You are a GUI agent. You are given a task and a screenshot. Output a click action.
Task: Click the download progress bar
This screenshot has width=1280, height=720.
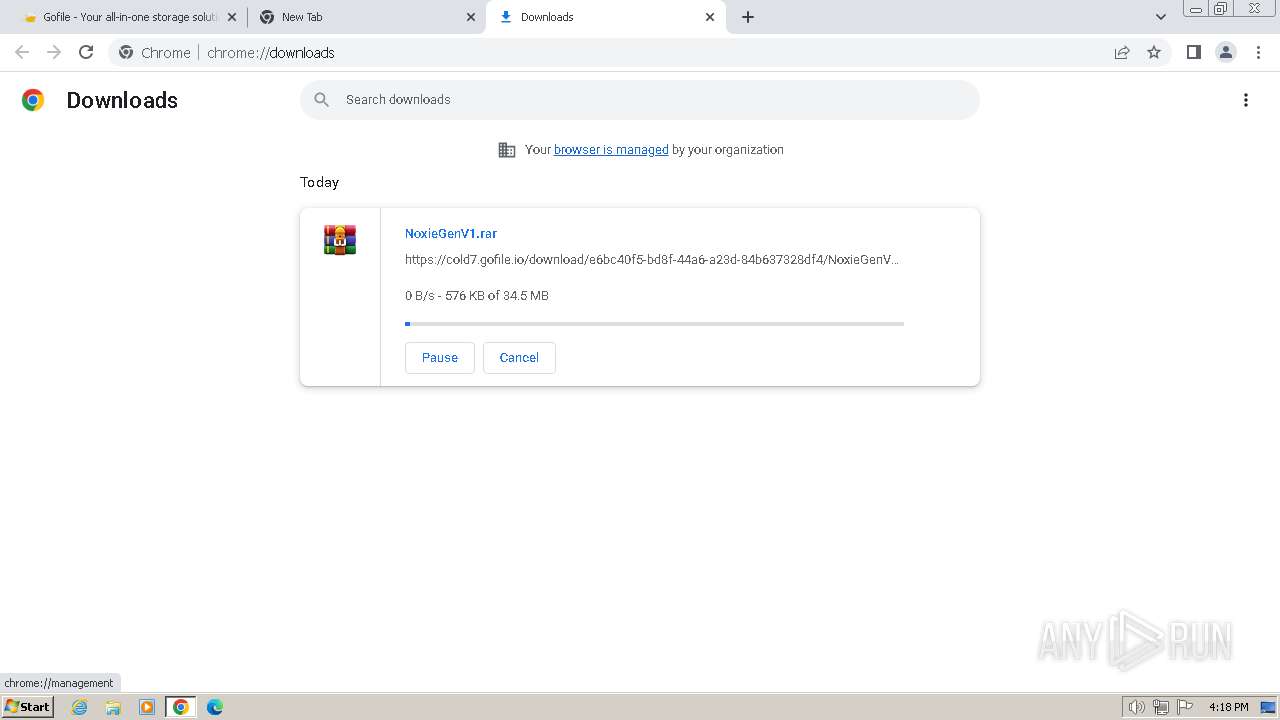coord(654,324)
